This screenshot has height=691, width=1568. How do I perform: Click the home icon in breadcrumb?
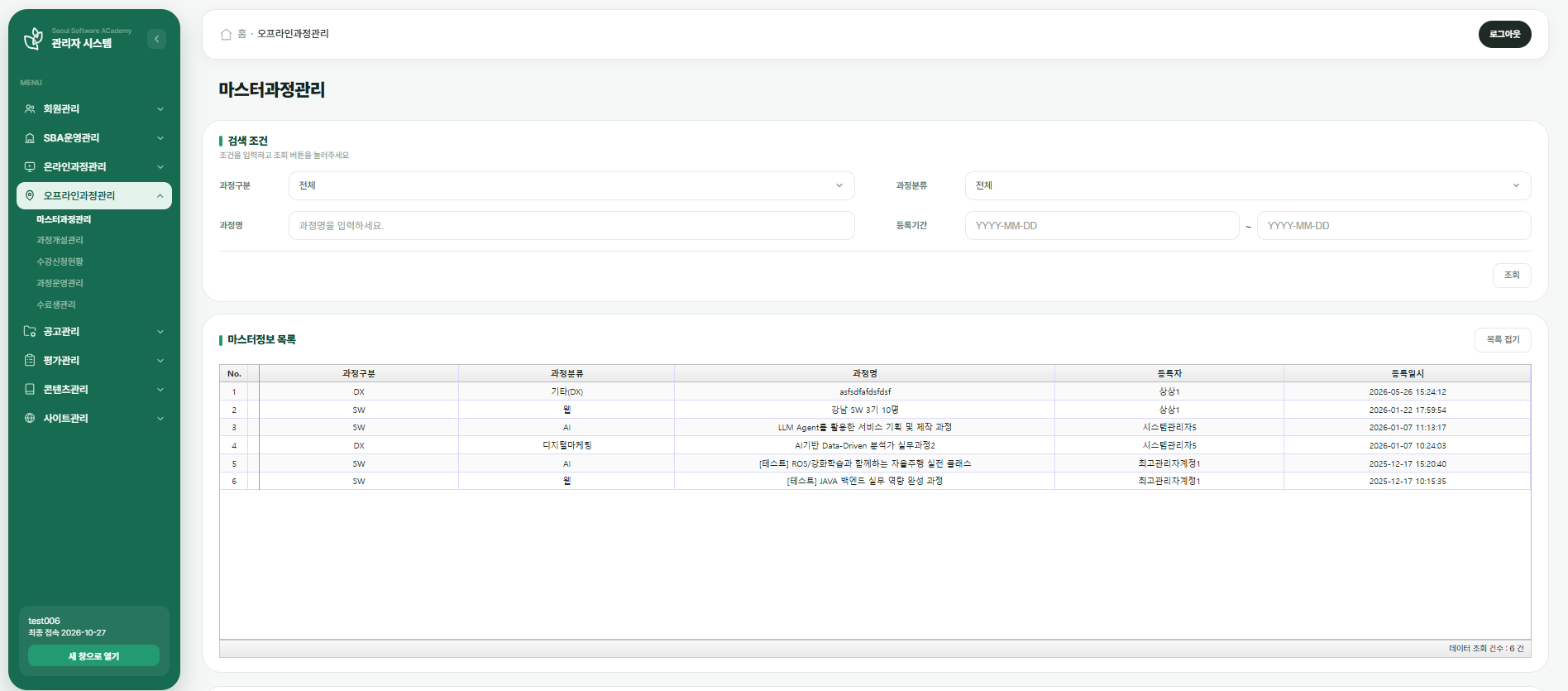pyautogui.click(x=226, y=34)
